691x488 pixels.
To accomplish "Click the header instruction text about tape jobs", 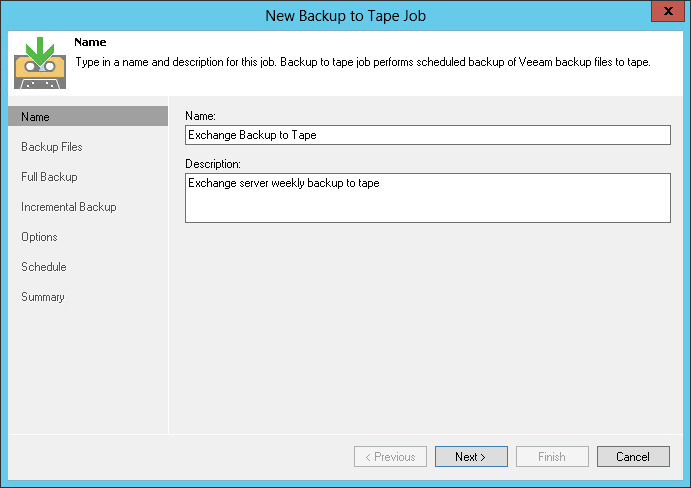I will pyautogui.click(x=362, y=62).
